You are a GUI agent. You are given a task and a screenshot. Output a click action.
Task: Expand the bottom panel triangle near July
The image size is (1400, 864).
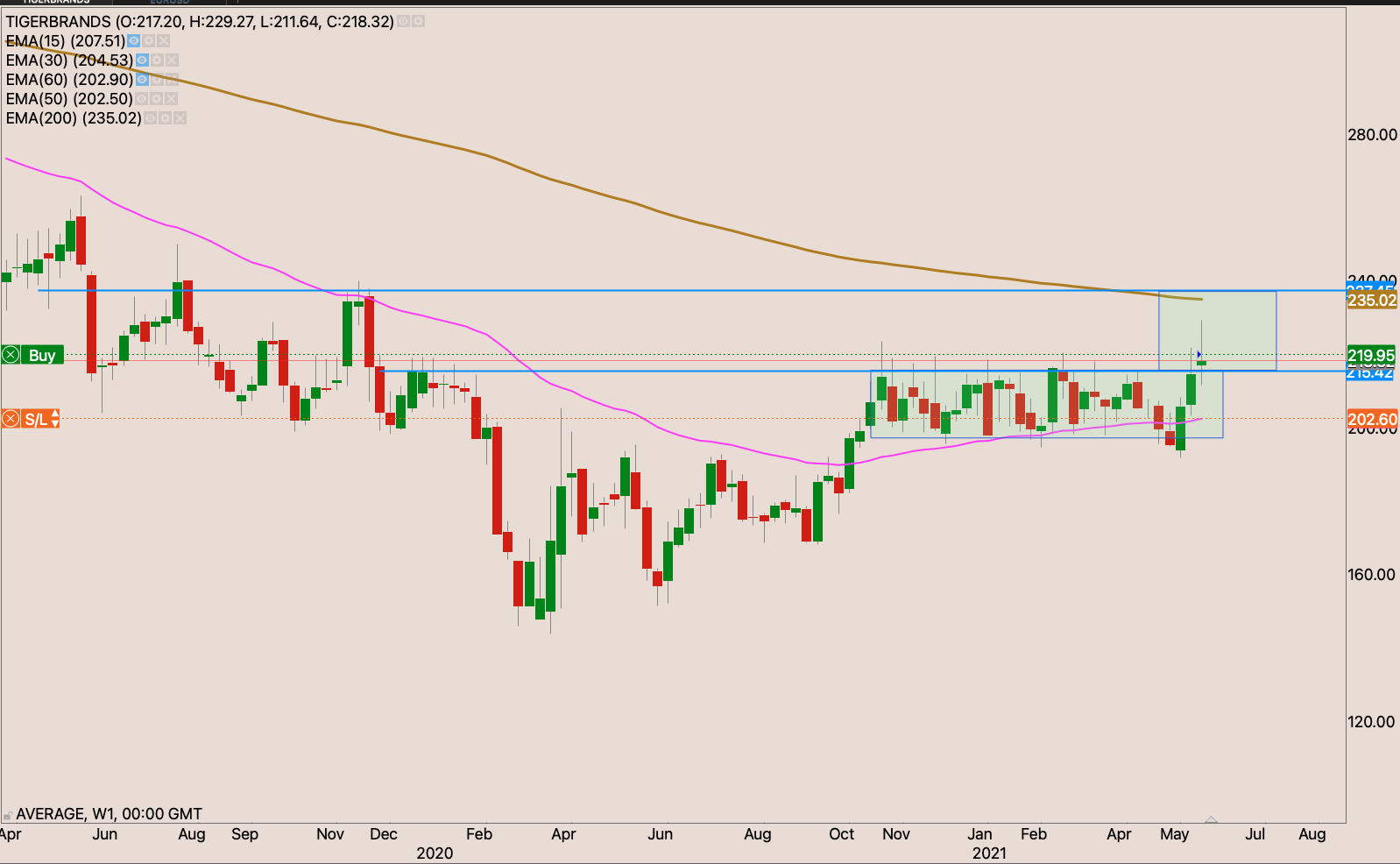[1211, 820]
